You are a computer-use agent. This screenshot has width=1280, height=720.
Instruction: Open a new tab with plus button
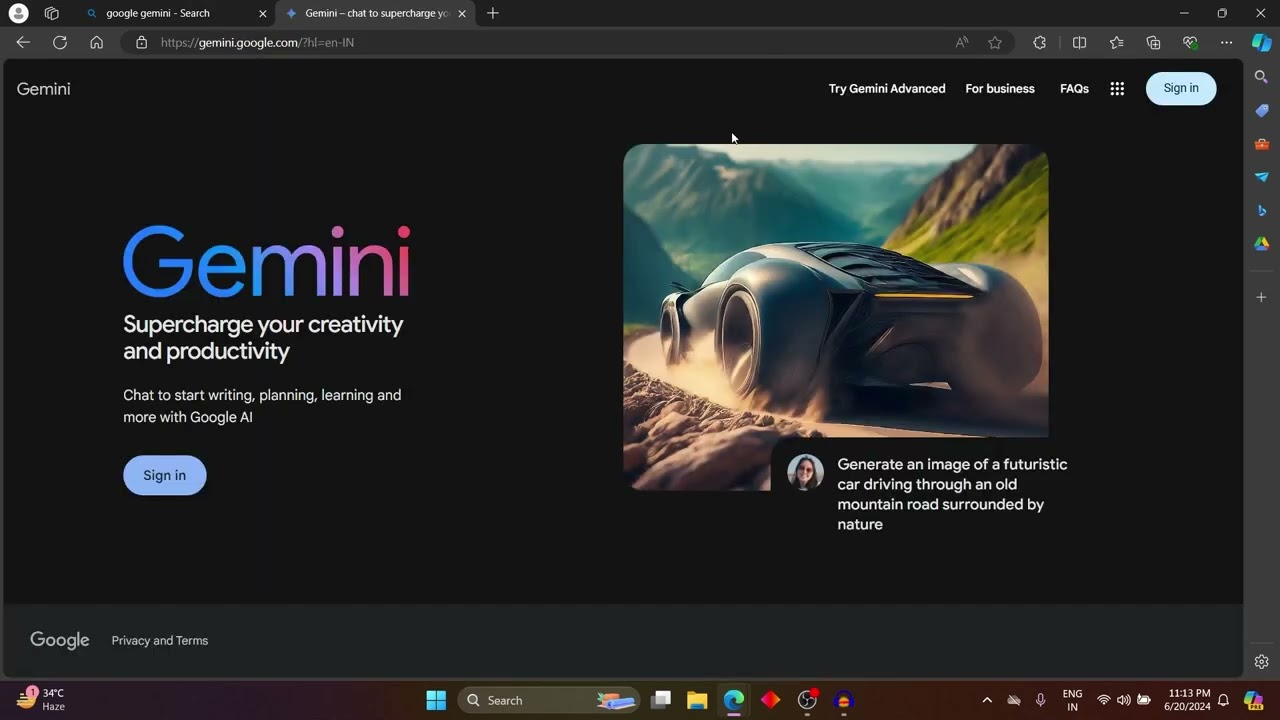coord(492,13)
